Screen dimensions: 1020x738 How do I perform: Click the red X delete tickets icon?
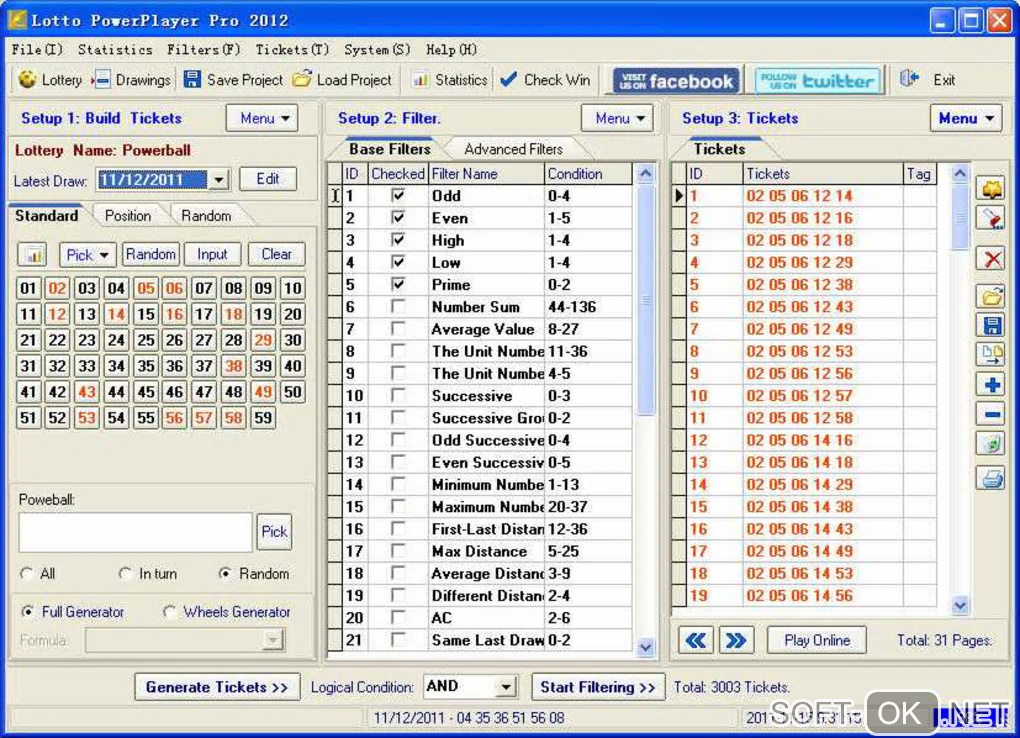tap(991, 260)
